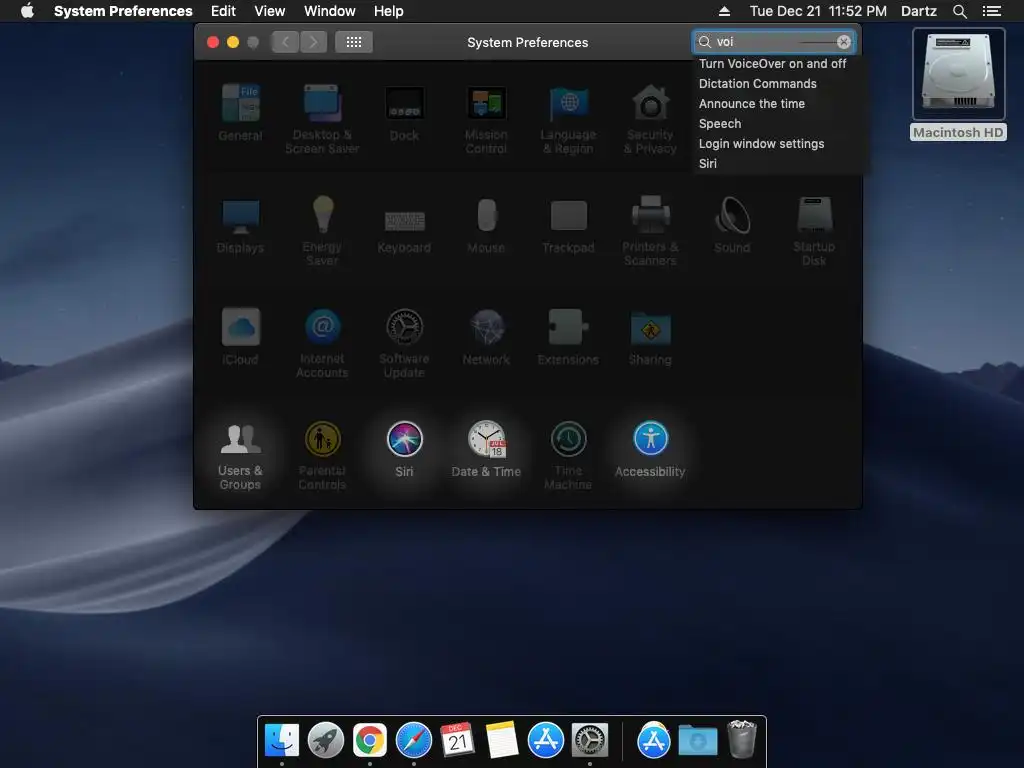Minimize the System Preferences window
Screen dimensions: 1024x768
point(232,42)
